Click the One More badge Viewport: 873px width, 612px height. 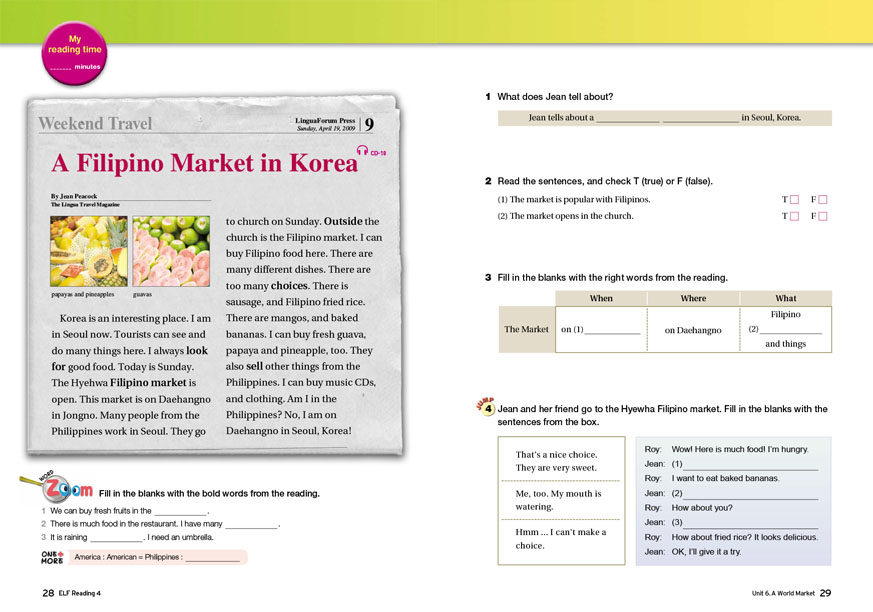click(x=53, y=557)
